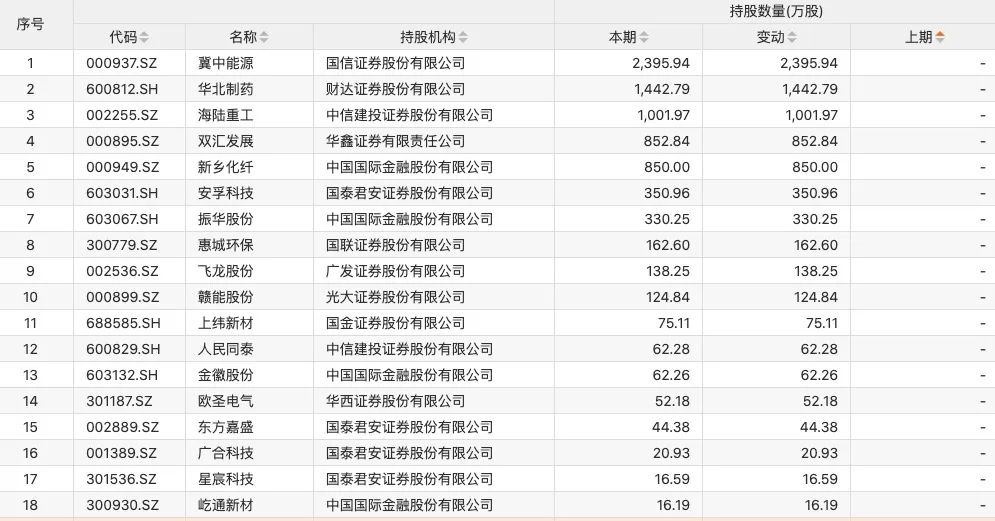Open stock name 海陆重工
Image resolution: width=995 pixels, height=521 pixels.
225,115
